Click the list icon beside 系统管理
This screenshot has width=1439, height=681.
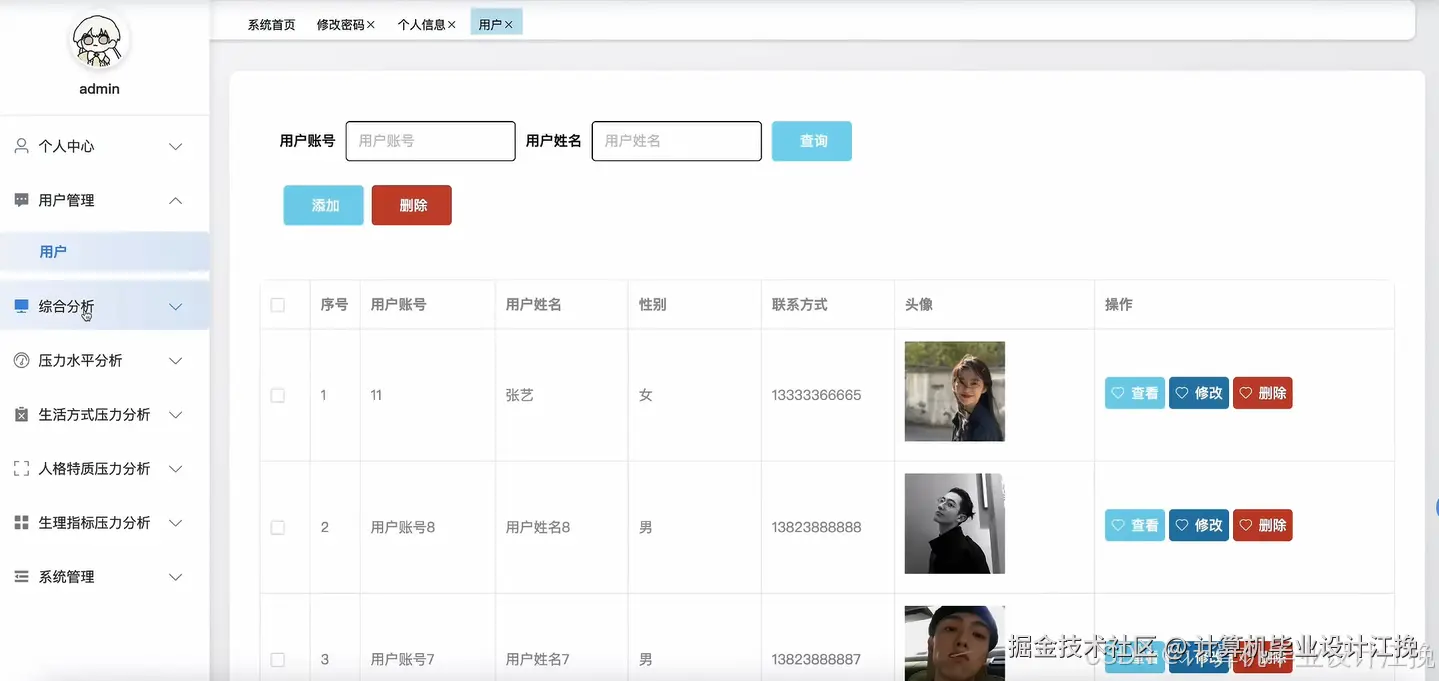(21, 577)
